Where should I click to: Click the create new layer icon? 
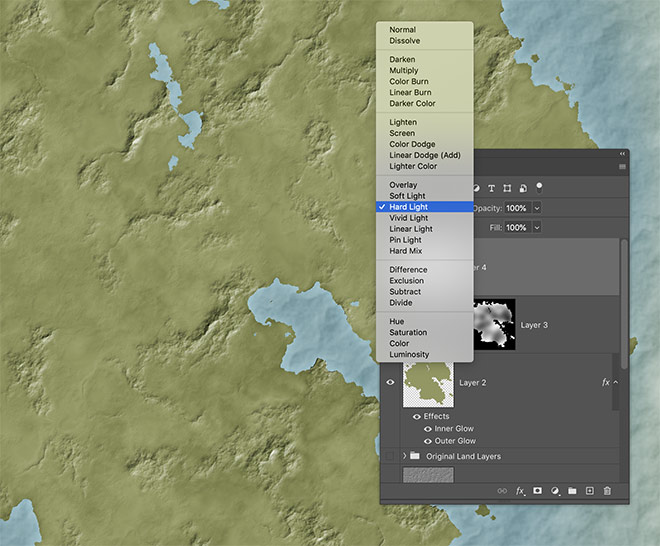pos(590,491)
